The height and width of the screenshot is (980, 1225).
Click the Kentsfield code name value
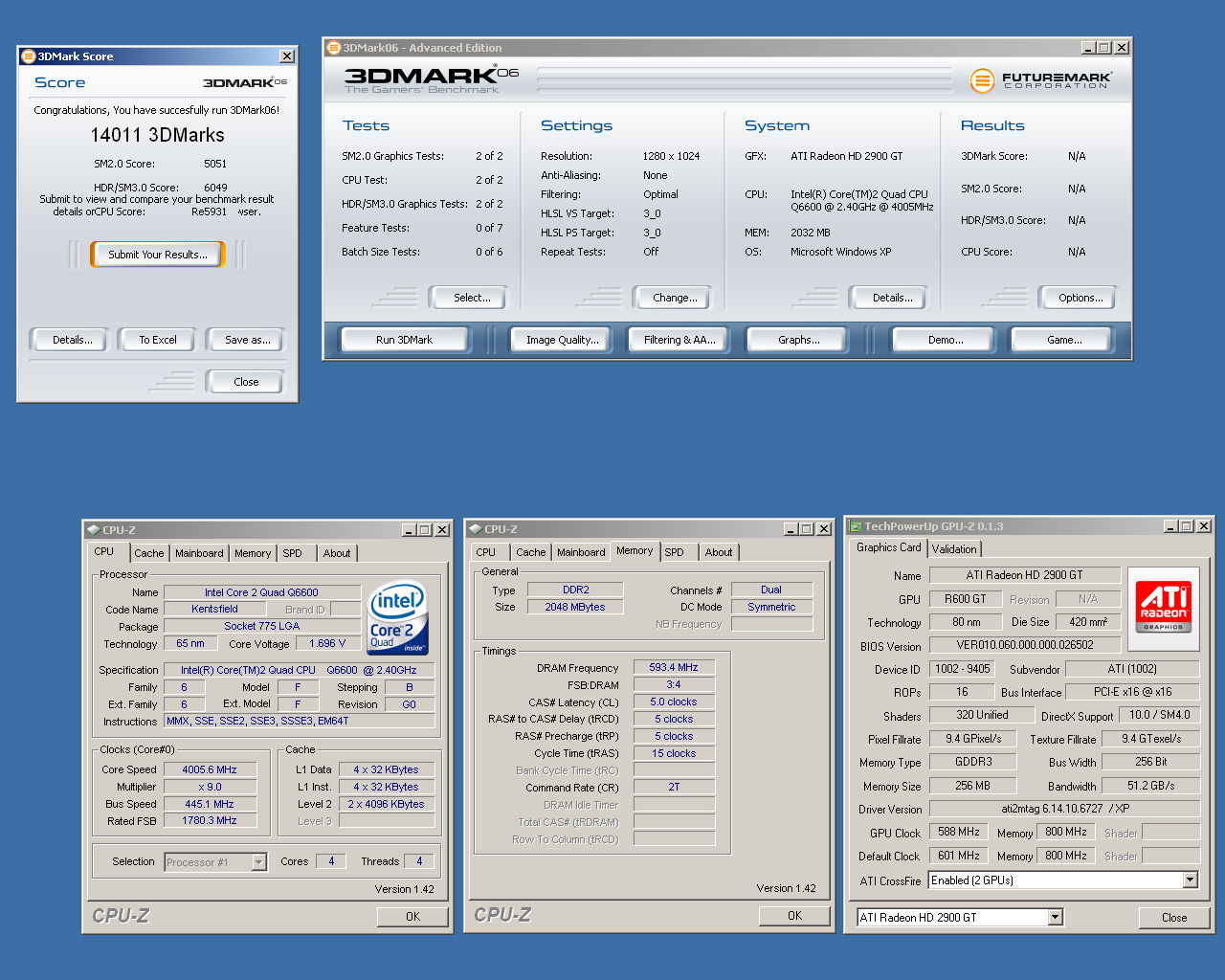pyautogui.click(x=214, y=609)
